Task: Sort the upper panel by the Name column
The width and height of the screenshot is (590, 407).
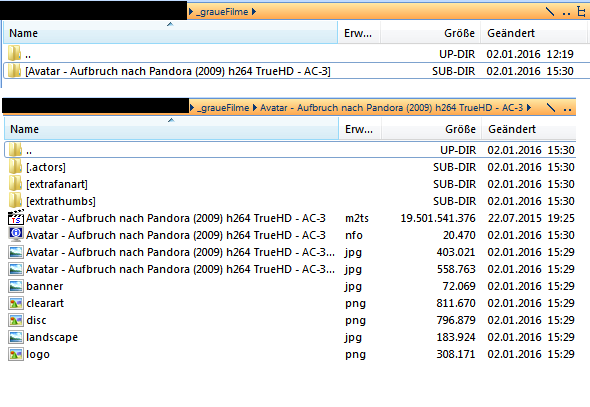Action: pos(171,33)
